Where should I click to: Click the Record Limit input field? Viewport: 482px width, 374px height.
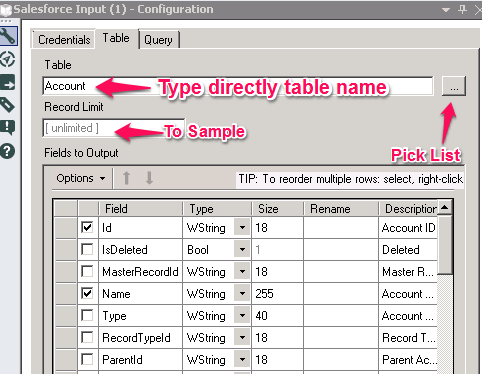[114, 128]
